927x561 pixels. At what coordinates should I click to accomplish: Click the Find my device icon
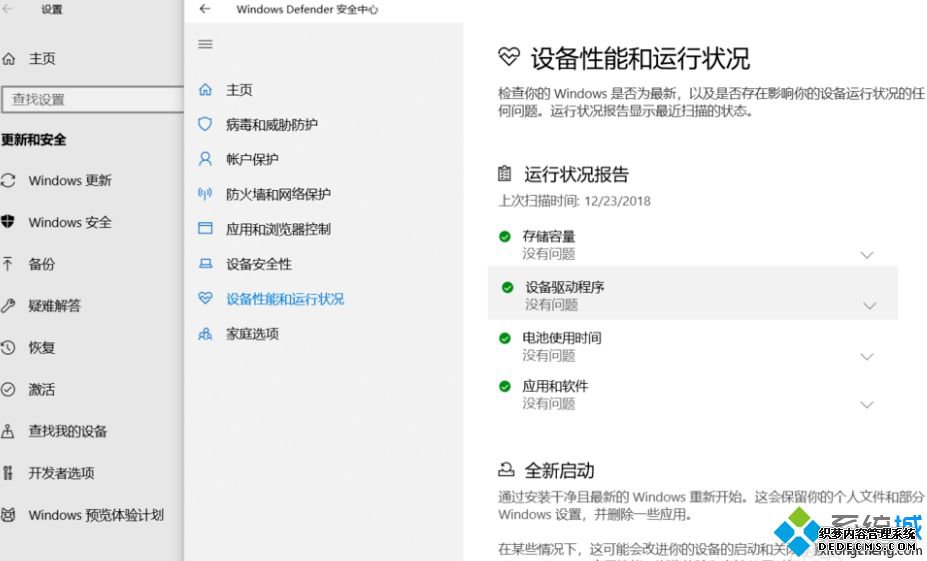(x=8, y=431)
